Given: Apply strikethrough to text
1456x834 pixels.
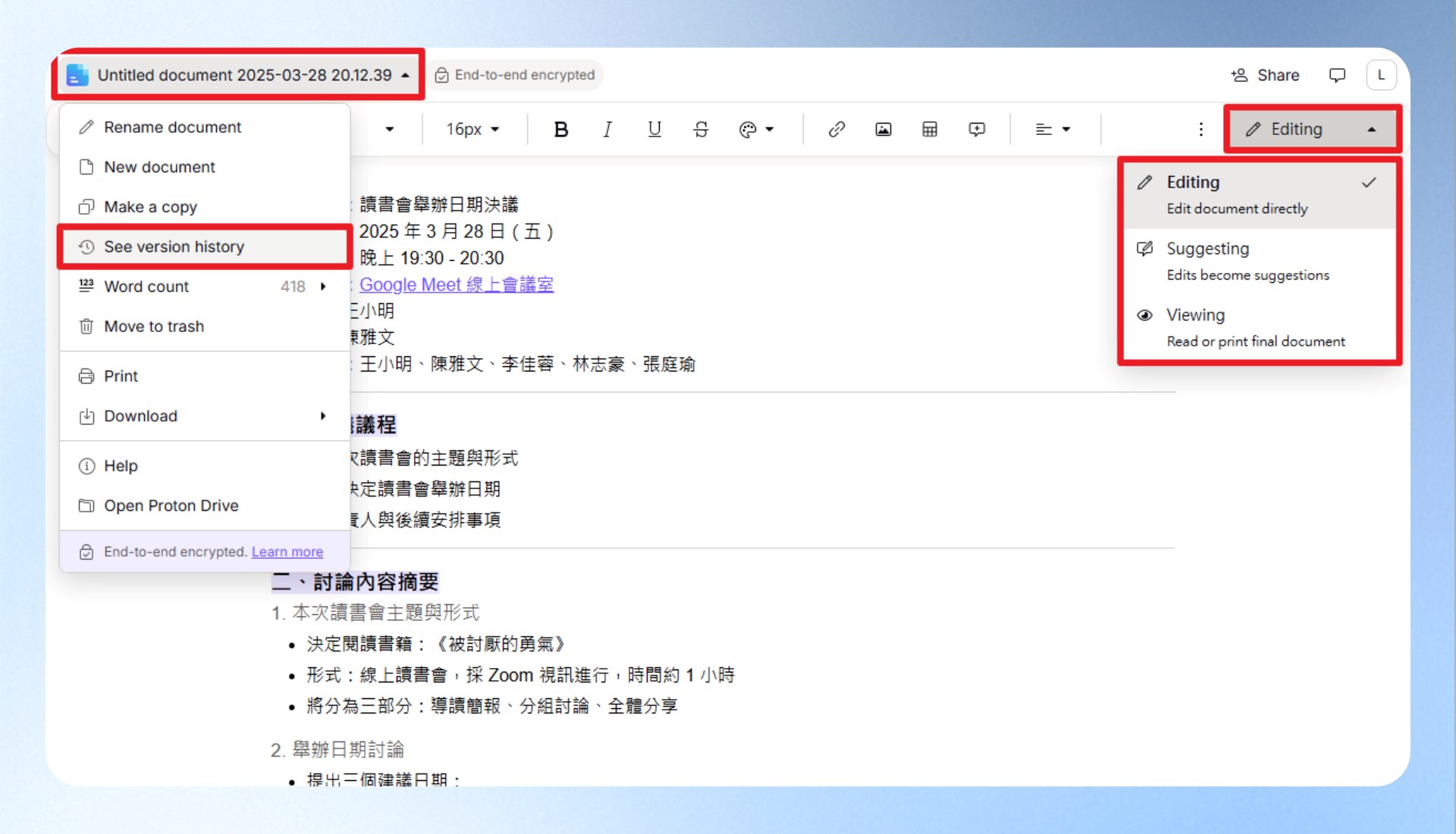Looking at the screenshot, I should tap(701, 130).
